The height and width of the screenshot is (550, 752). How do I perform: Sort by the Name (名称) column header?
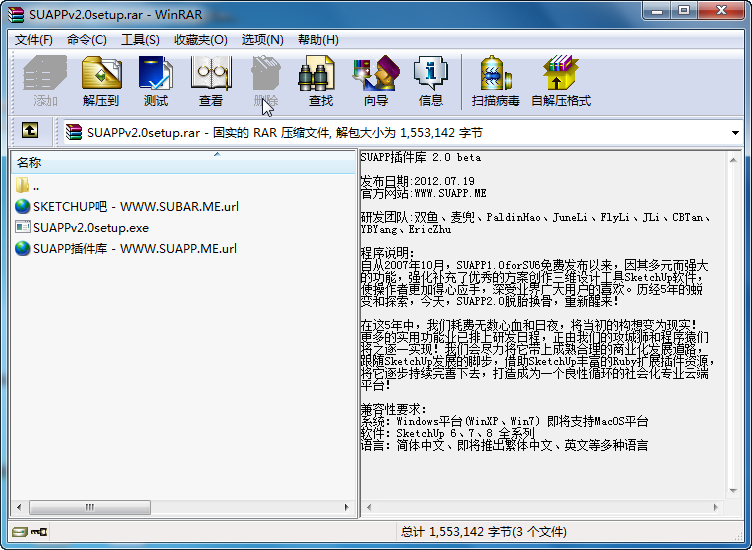point(183,163)
